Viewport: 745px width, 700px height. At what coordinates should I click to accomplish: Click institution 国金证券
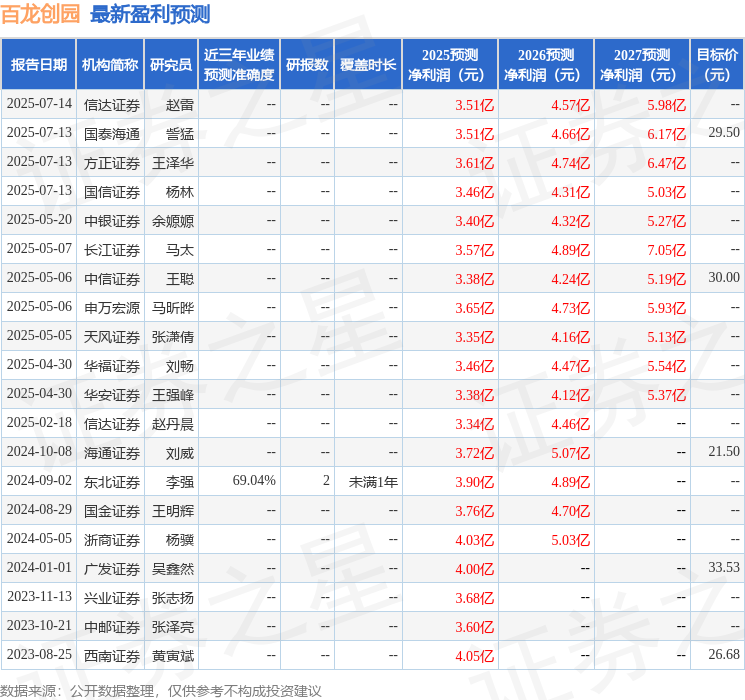112,511
